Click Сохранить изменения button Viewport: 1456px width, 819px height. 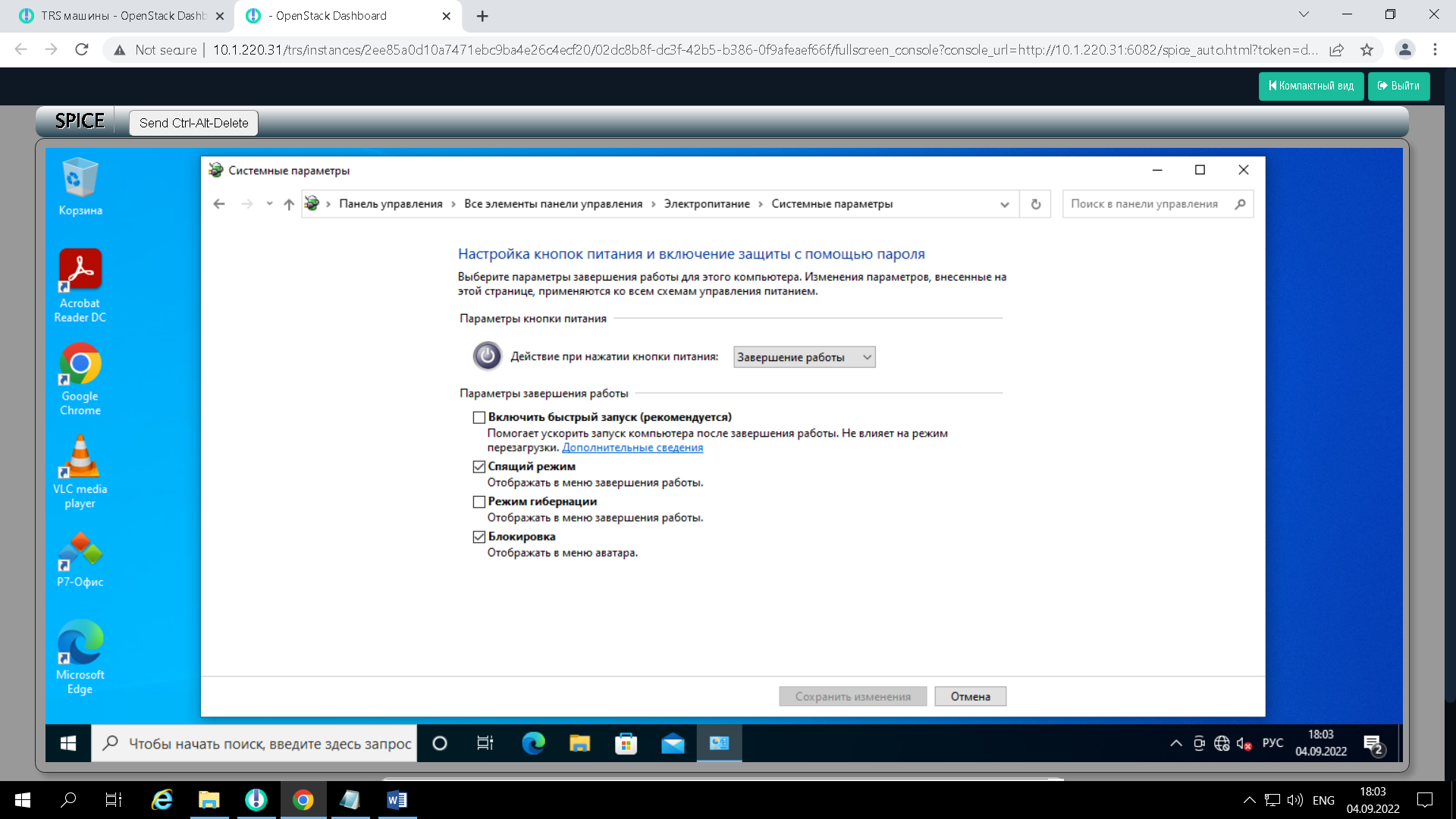(x=852, y=697)
